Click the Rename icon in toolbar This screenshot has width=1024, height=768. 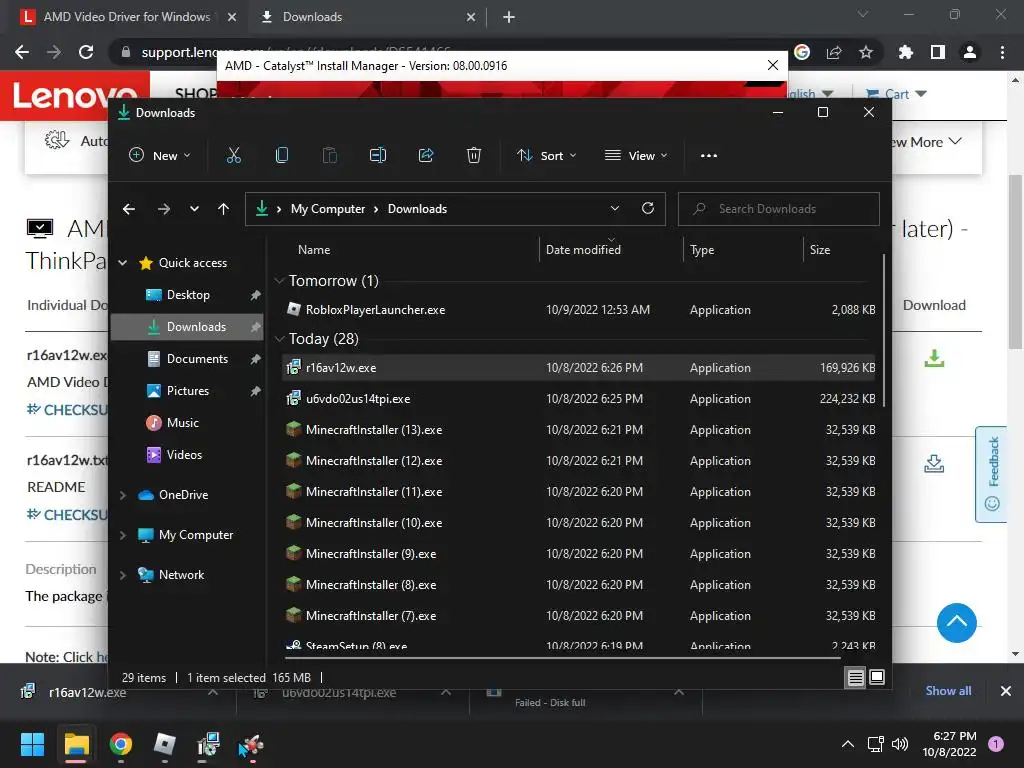[377, 155]
